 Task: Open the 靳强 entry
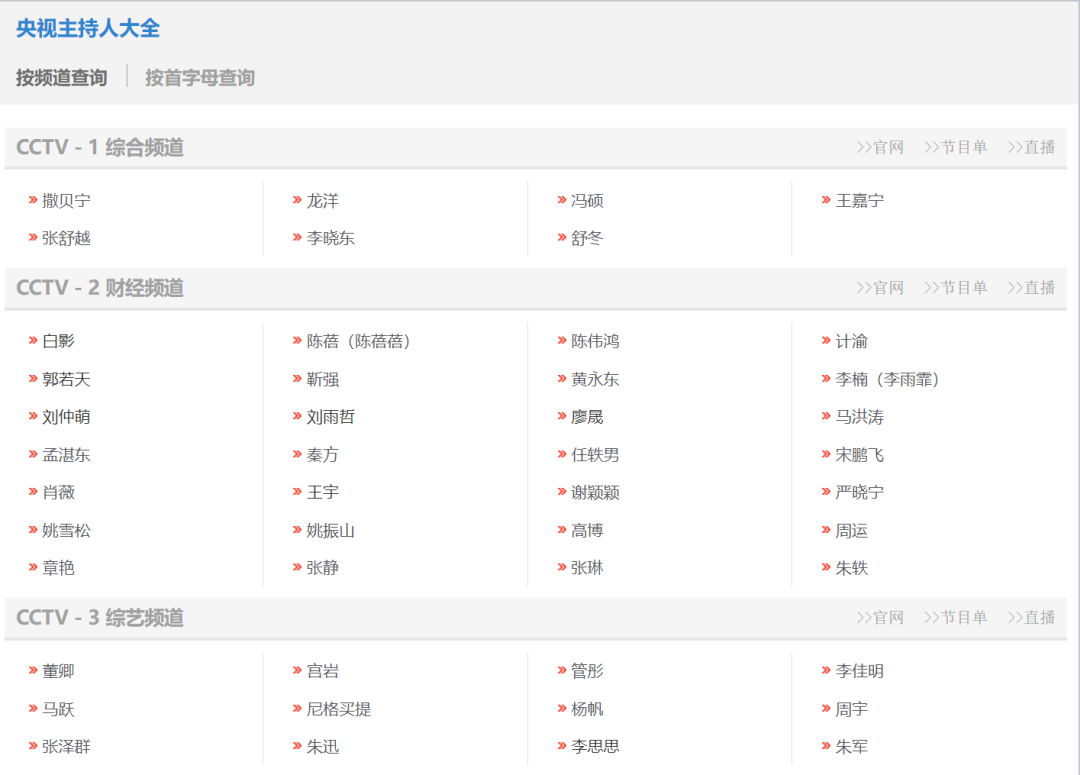click(322, 379)
